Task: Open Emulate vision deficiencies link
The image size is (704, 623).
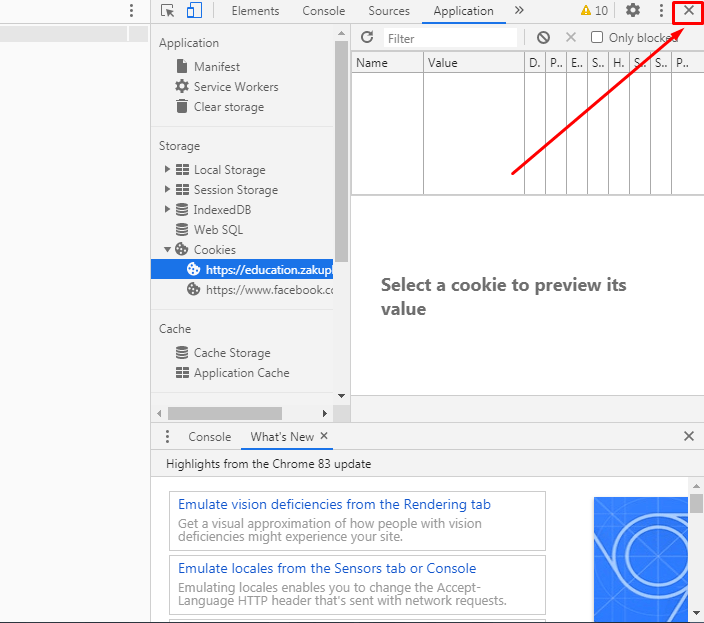Action: [334, 505]
